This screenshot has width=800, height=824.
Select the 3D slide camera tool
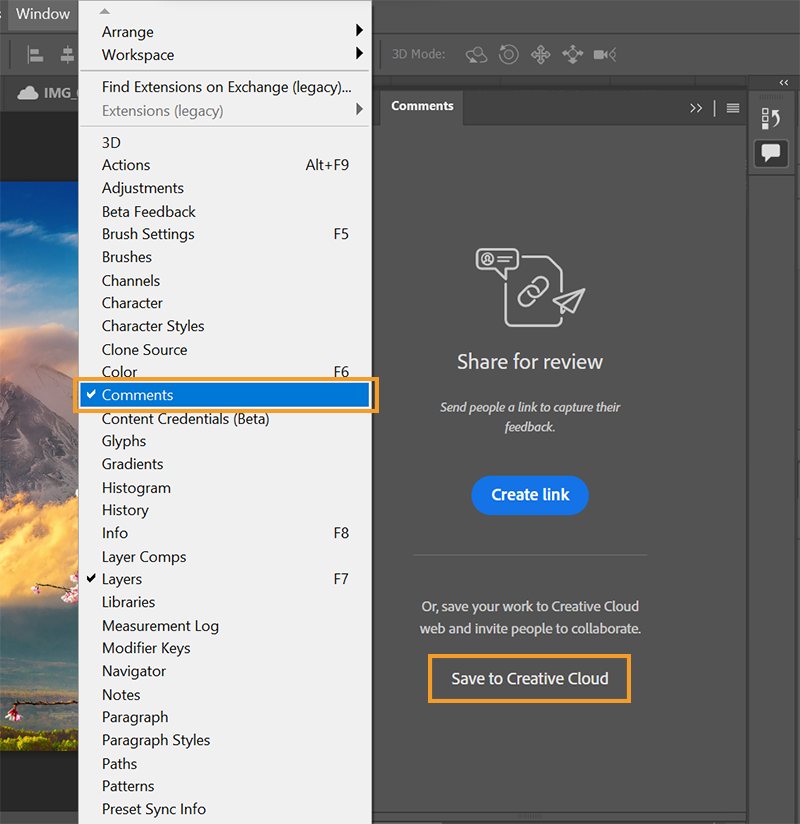572,55
